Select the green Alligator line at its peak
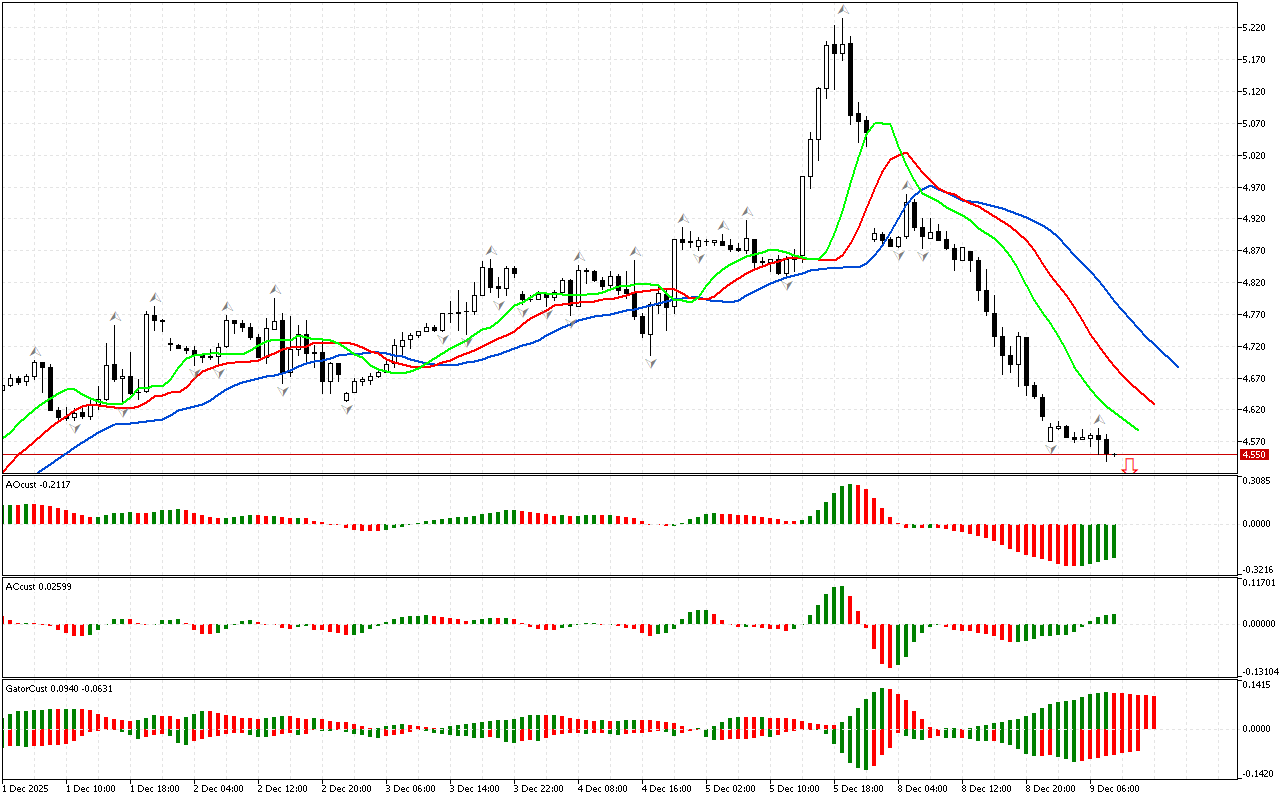The width and height of the screenshot is (1280, 800). (880, 123)
